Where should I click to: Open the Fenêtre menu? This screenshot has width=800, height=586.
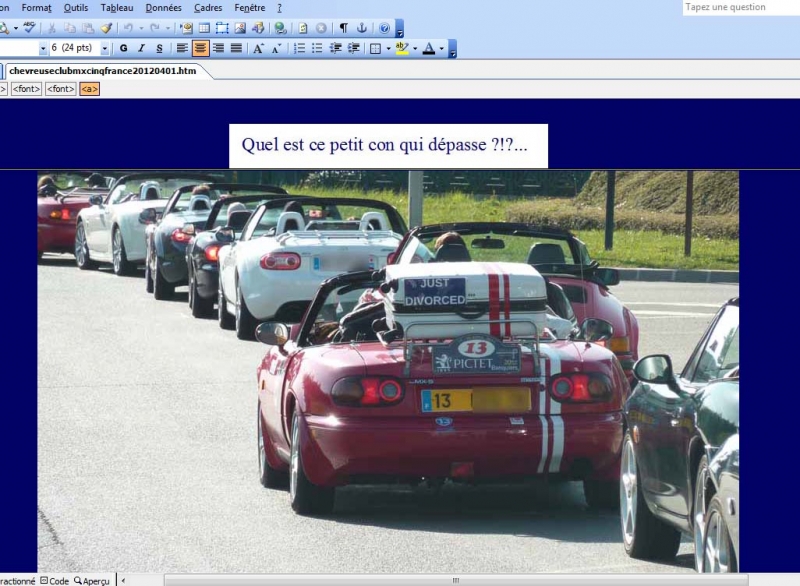(x=249, y=8)
